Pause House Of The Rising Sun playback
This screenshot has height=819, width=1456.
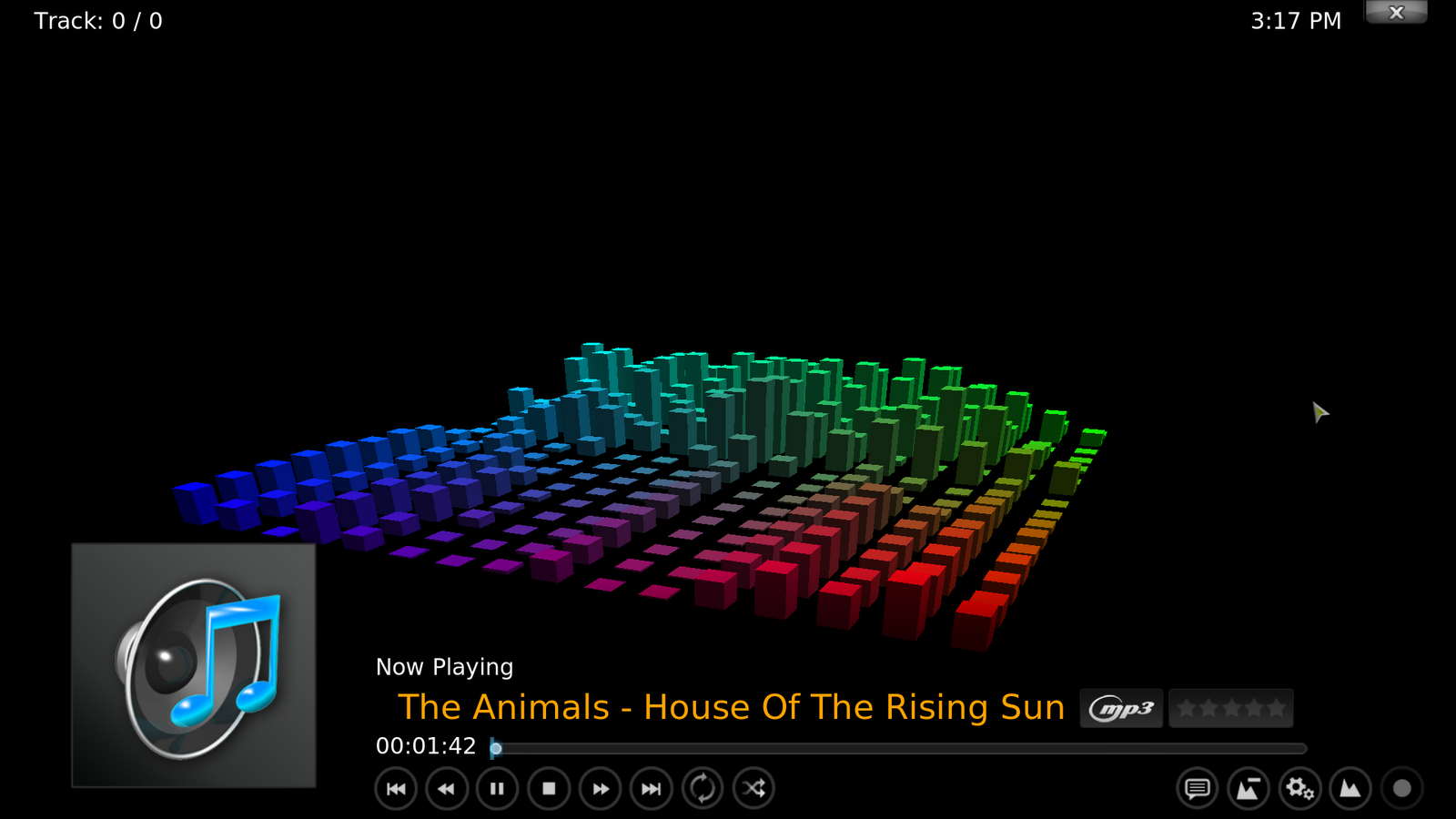tap(498, 788)
